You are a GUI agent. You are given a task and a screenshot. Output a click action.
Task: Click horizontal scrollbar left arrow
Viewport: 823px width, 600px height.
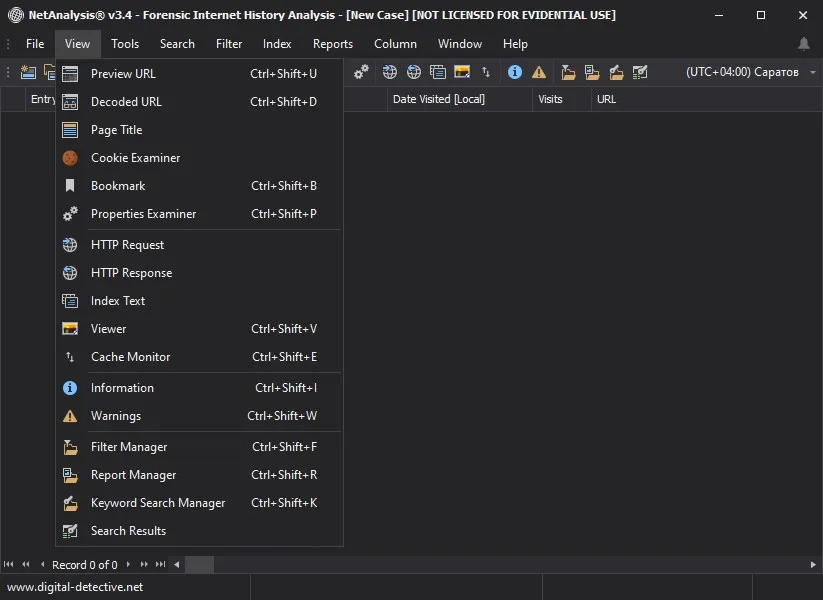(x=177, y=565)
